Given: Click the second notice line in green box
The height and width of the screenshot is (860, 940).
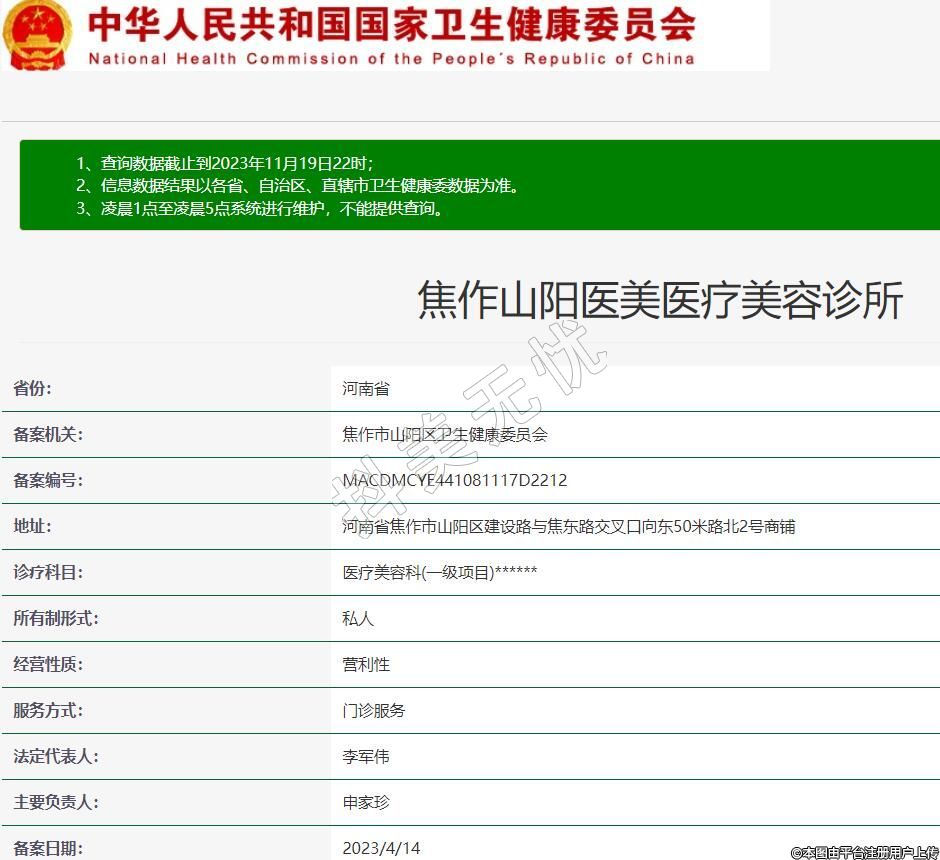Looking at the screenshot, I should point(297,186).
